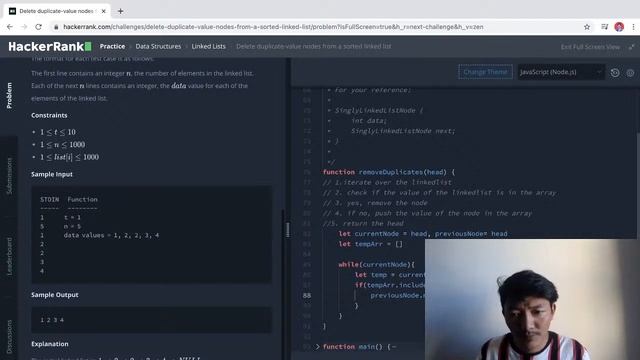Open a new browser tab
Viewport: 640px width, 360px height.
(120, 11)
